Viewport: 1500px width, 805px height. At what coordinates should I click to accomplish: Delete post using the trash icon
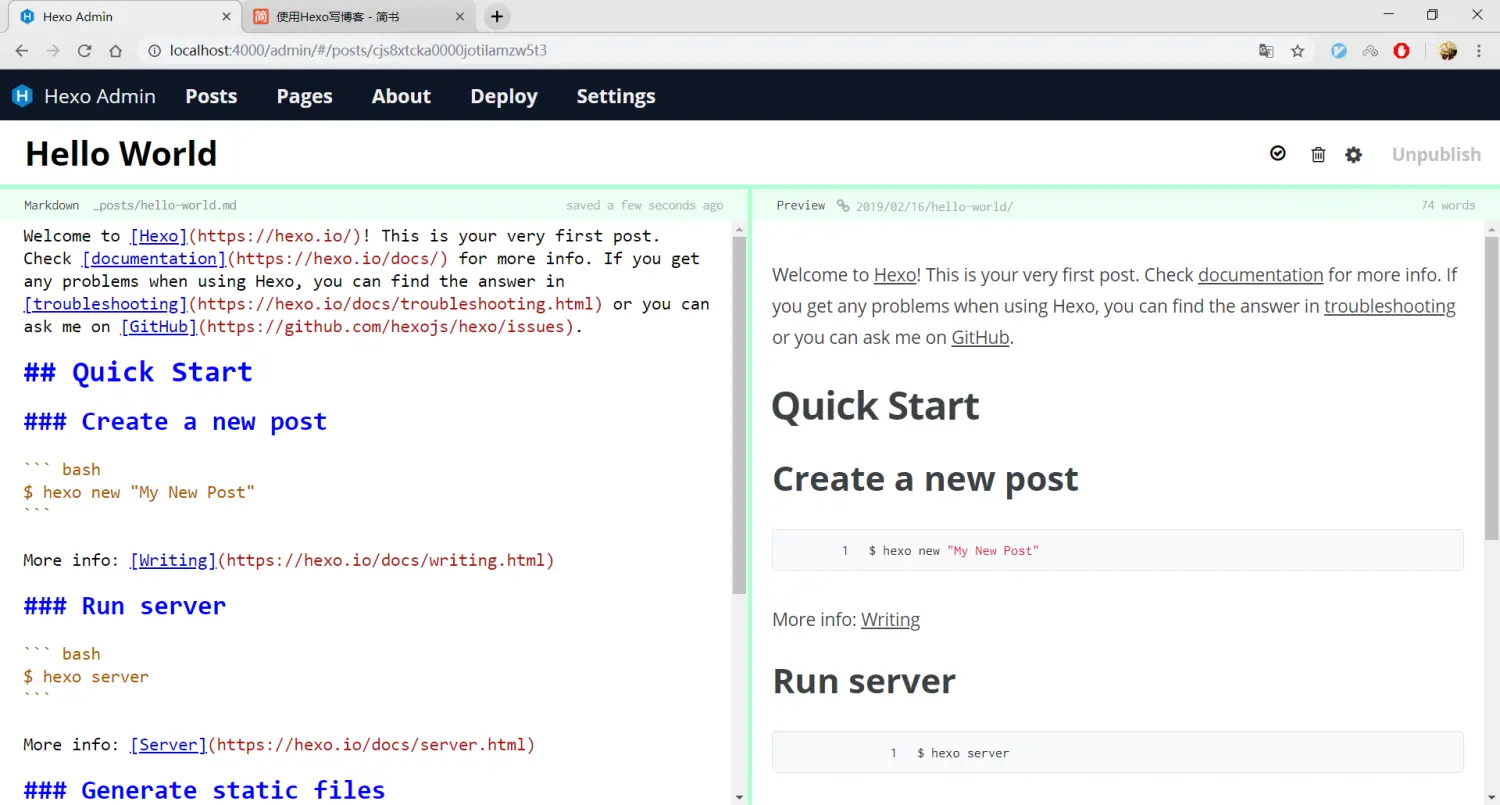pos(1318,154)
